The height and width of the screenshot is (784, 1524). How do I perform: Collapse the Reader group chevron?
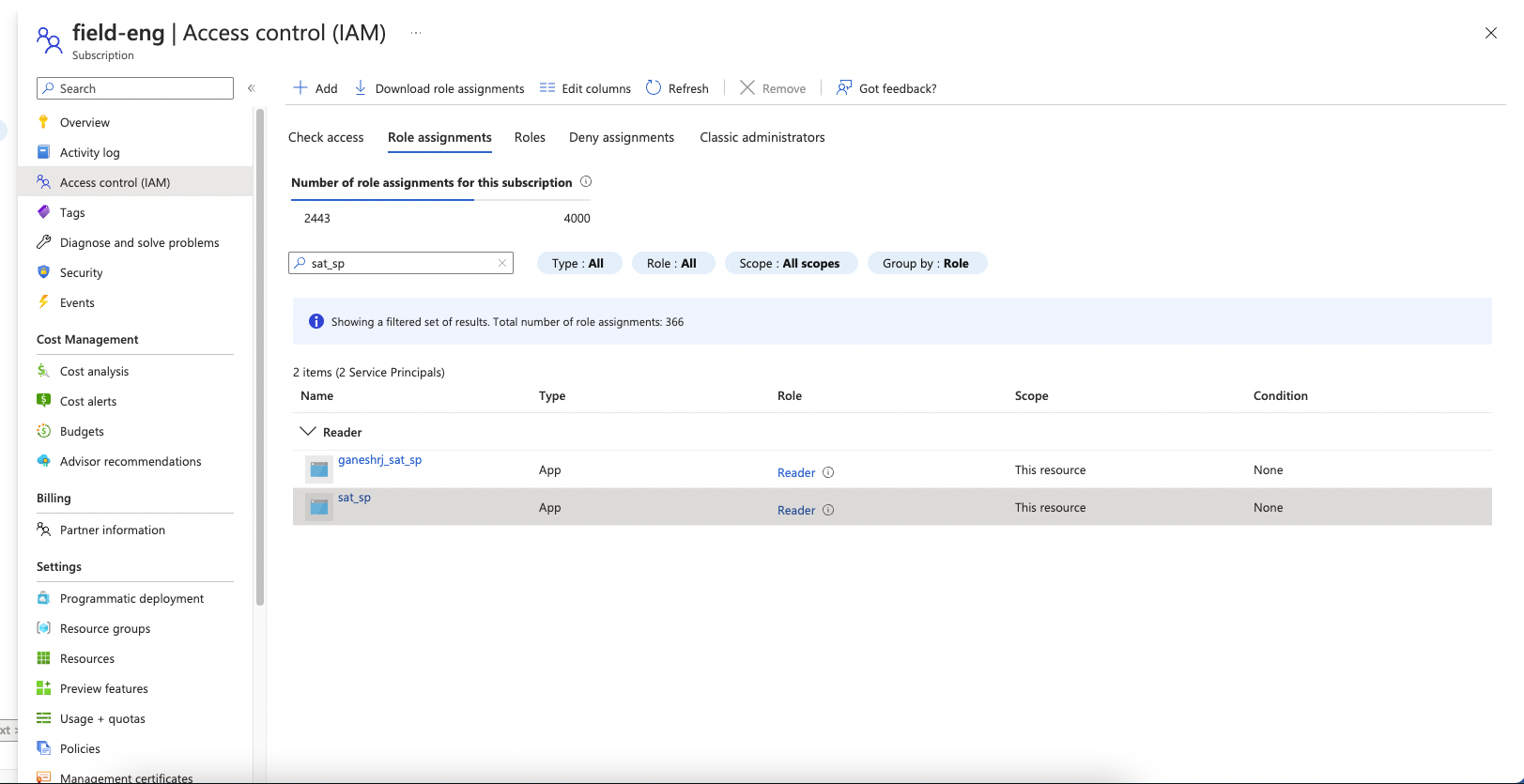pos(307,431)
